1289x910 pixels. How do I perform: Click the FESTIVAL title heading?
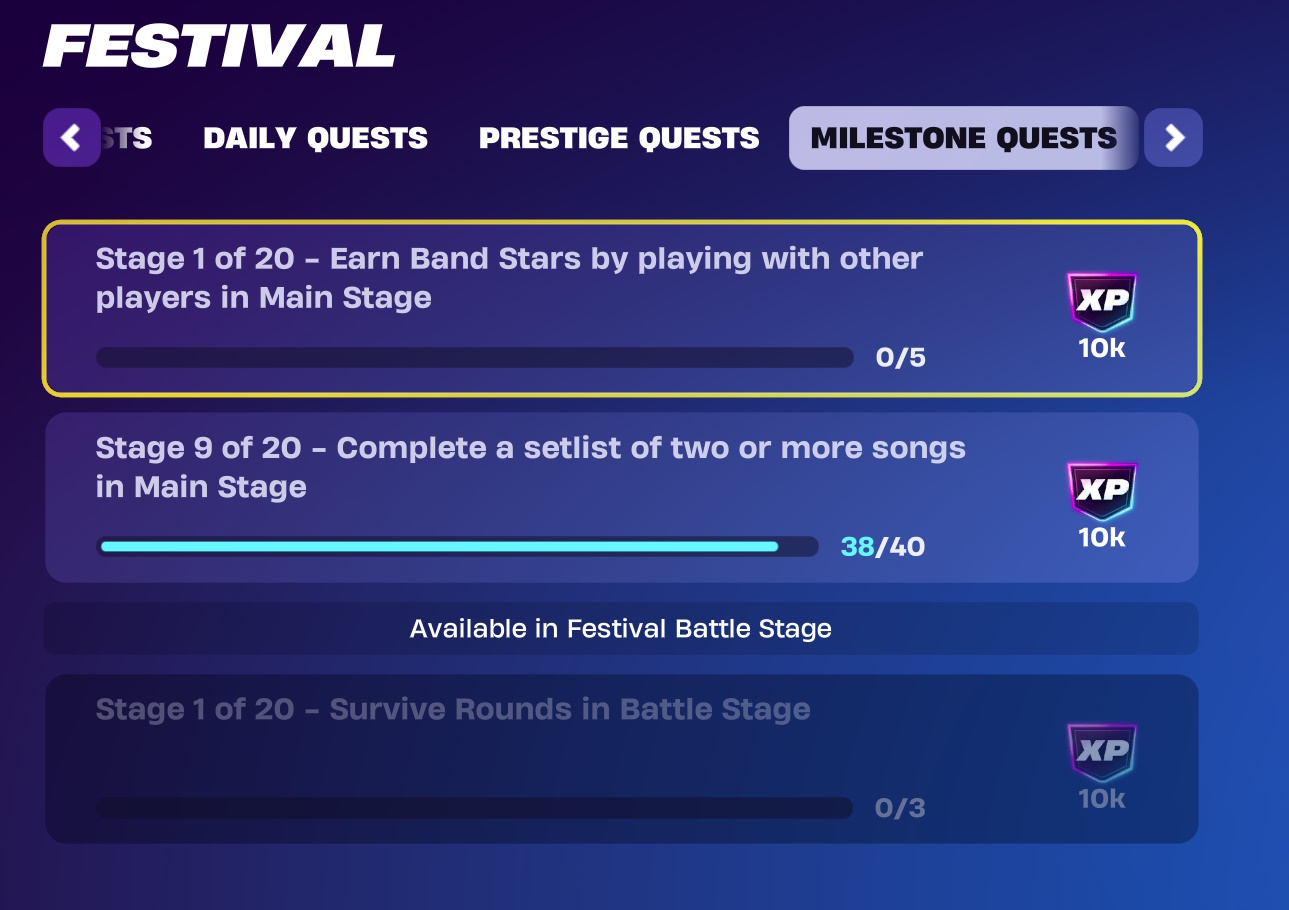(219, 46)
